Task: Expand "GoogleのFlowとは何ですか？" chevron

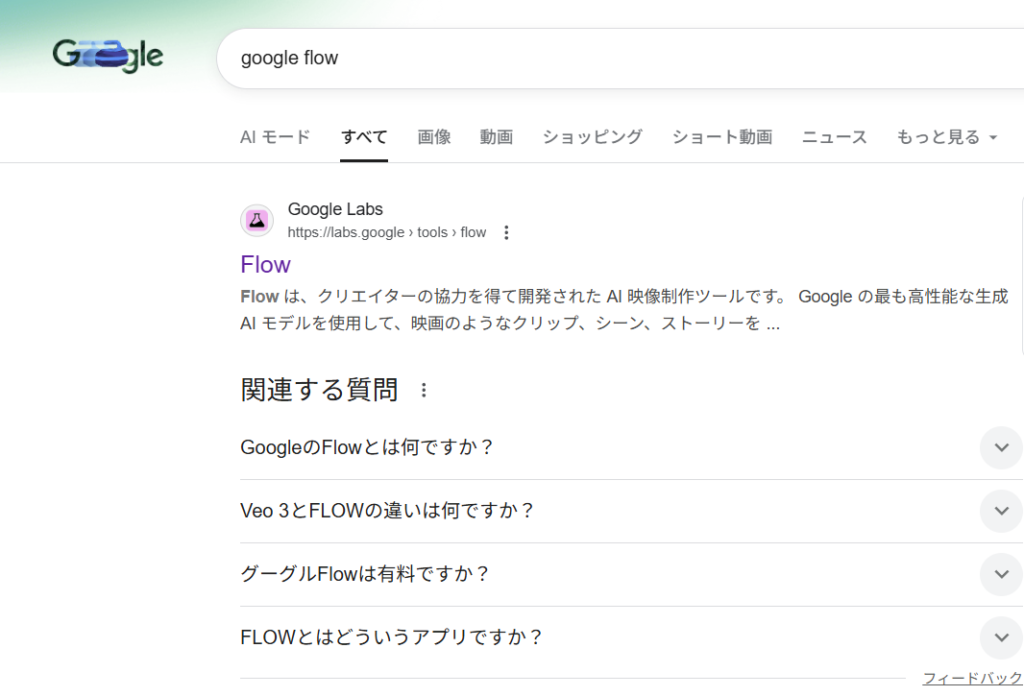Action: point(1001,447)
